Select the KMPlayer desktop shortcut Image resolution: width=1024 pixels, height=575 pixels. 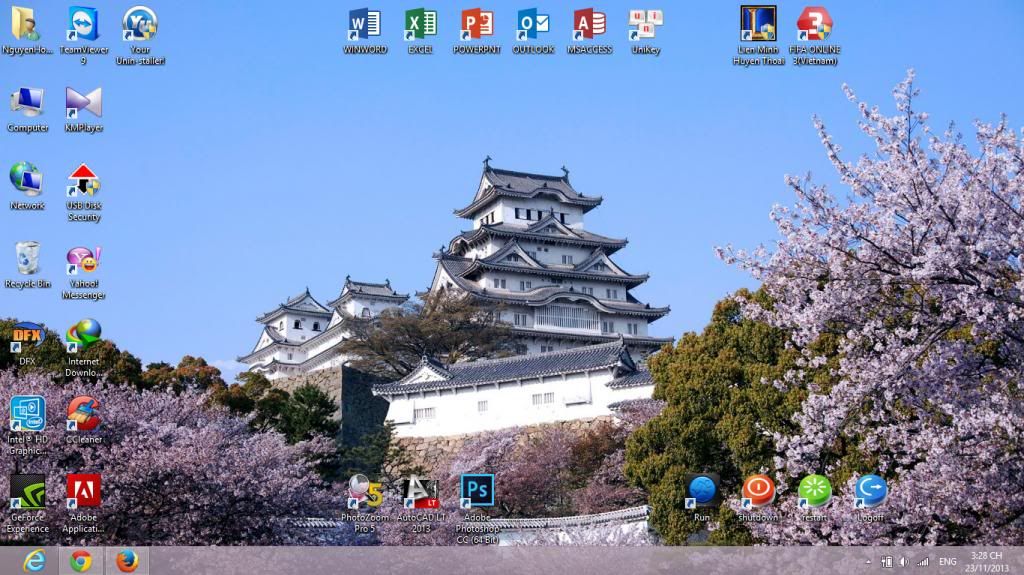click(83, 103)
